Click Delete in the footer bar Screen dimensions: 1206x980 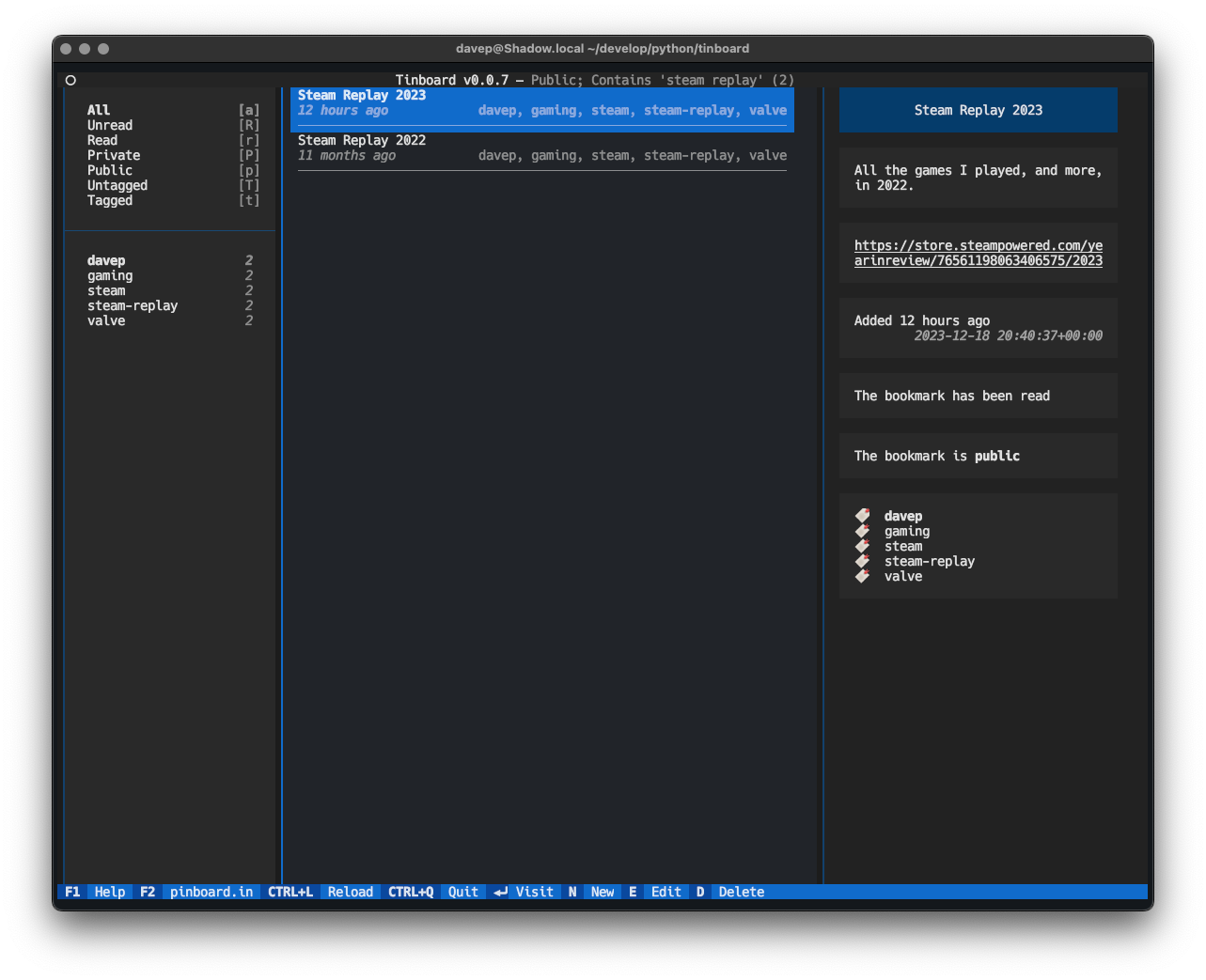[x=741, y=892]
